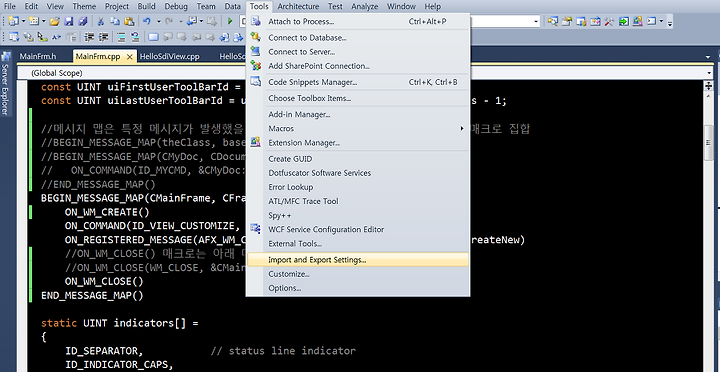This screenshot has height=372, width=720.
Task: Click the END_MESSAGE_MAP() code line
Action: pos(92,295)
